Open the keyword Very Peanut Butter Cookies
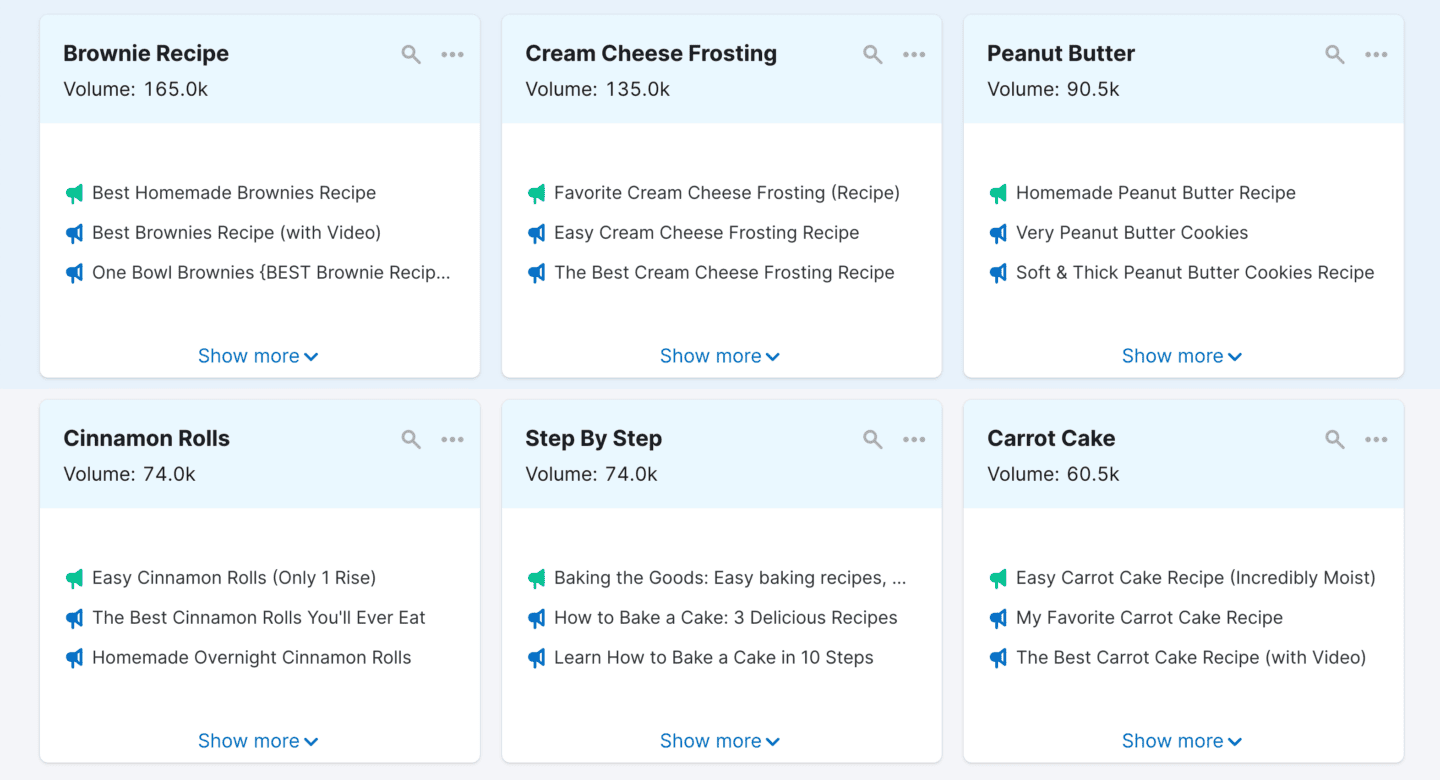 coord(1134,232)
